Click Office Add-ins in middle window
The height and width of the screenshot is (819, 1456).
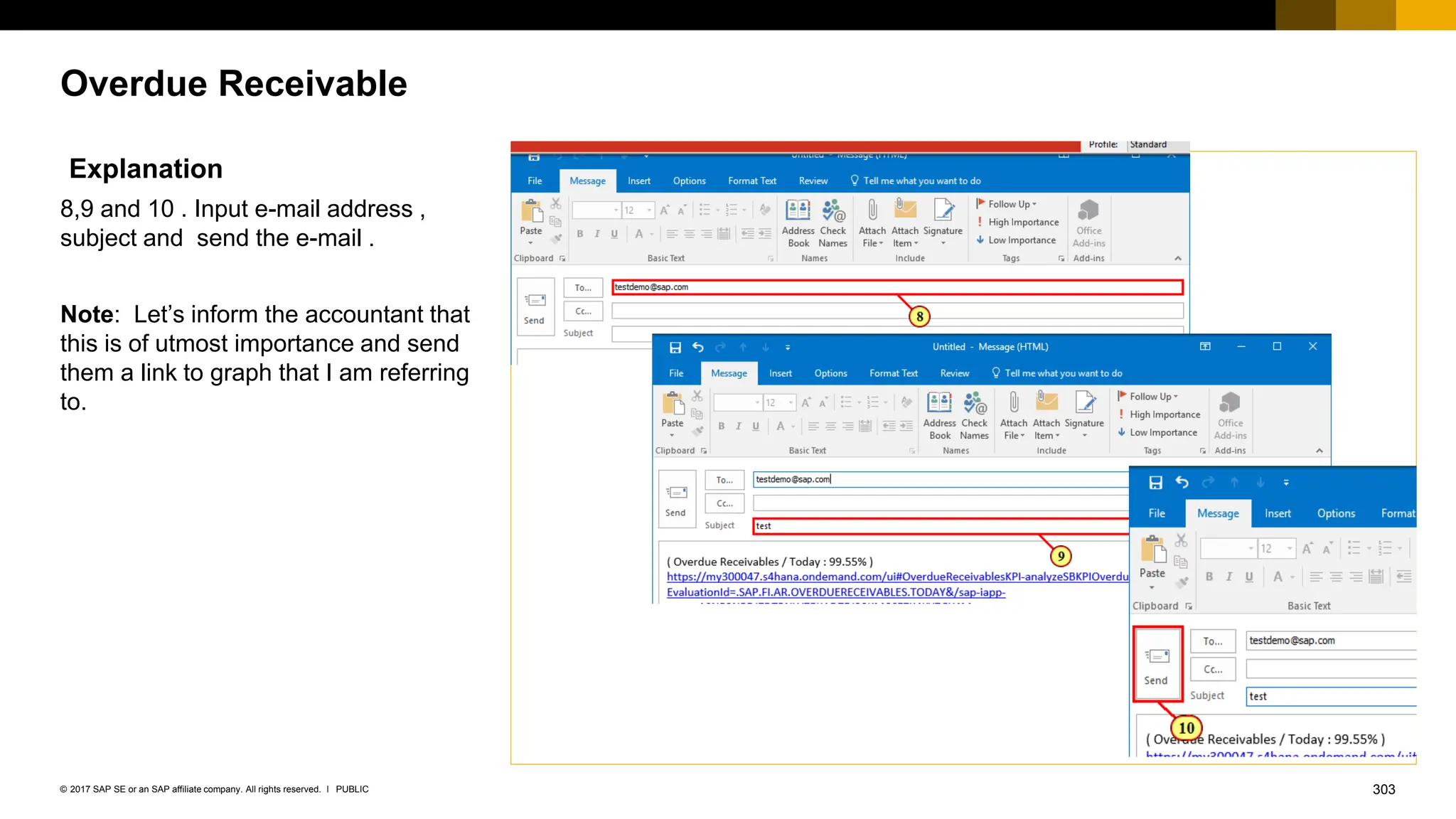point(1230,416)
